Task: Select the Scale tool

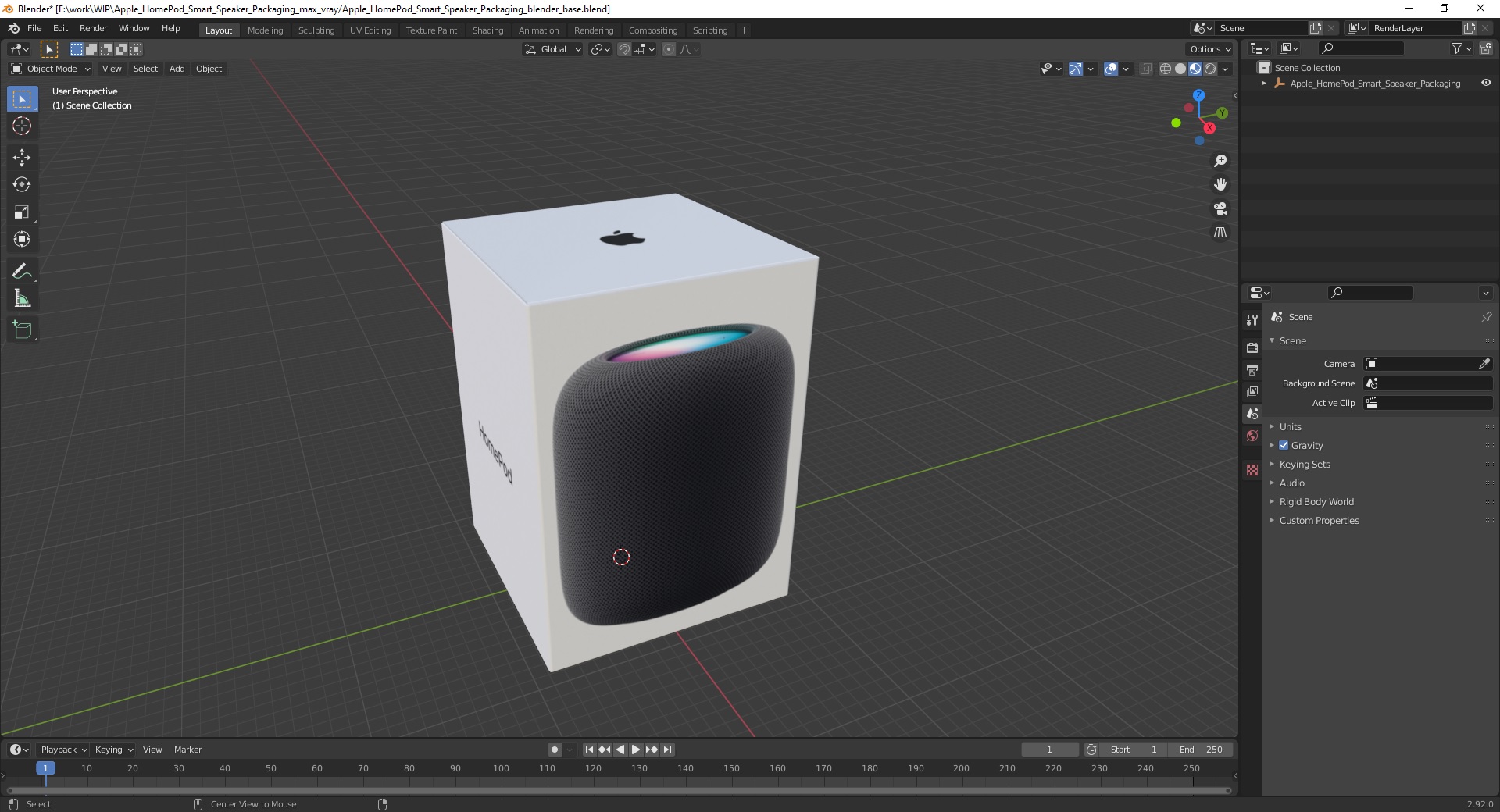Action: pos(22,212)
